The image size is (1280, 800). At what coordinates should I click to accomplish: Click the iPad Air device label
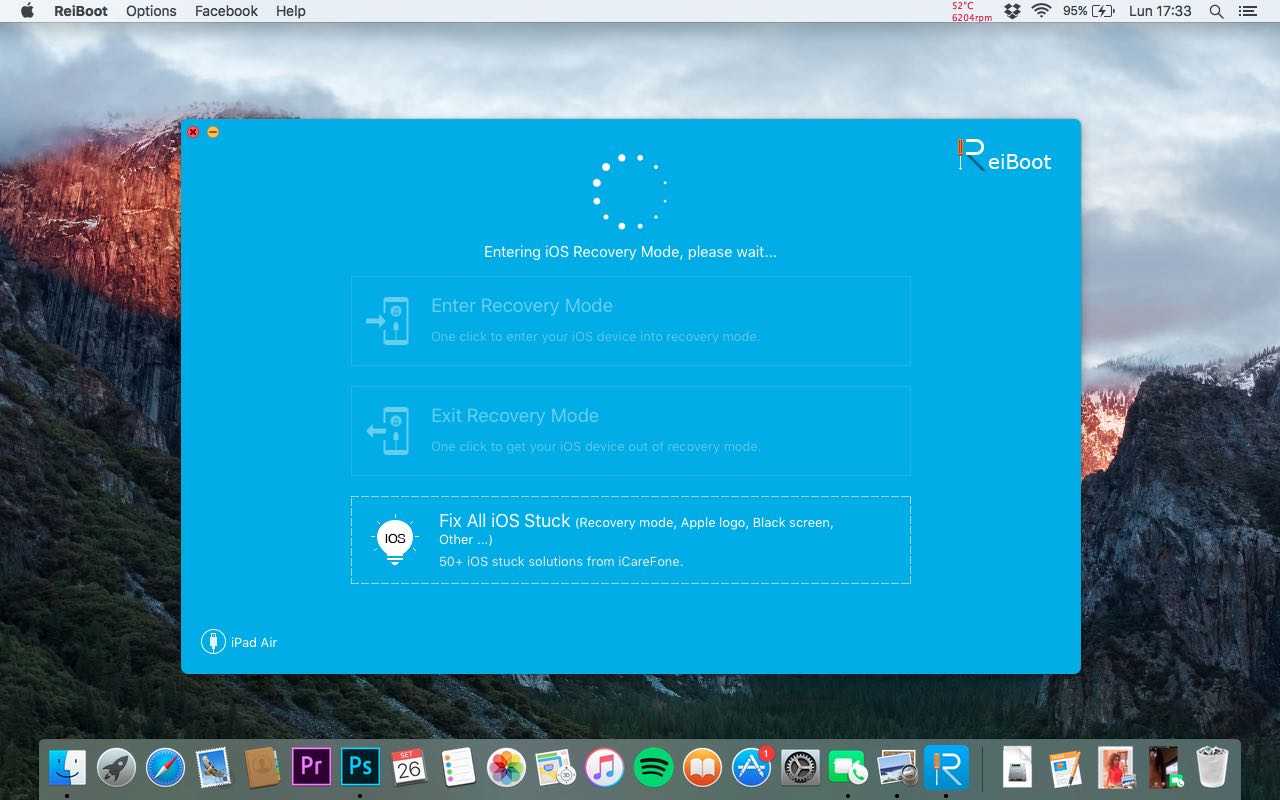pos(254,642)
